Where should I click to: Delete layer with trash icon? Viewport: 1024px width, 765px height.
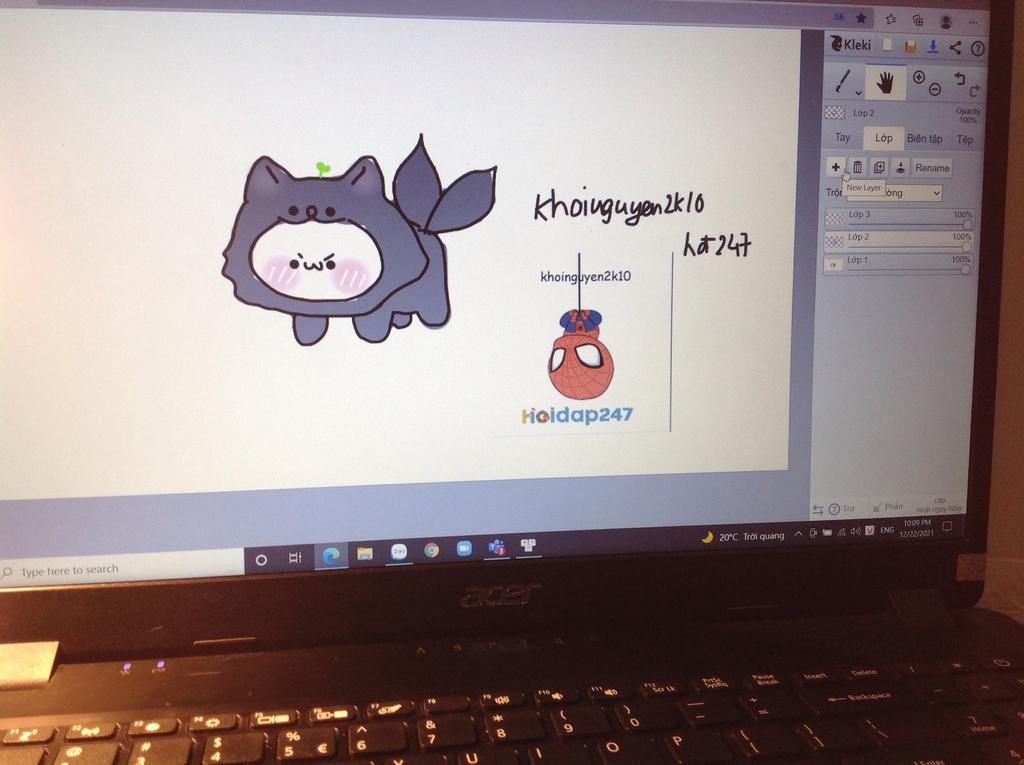pos(857,168)
